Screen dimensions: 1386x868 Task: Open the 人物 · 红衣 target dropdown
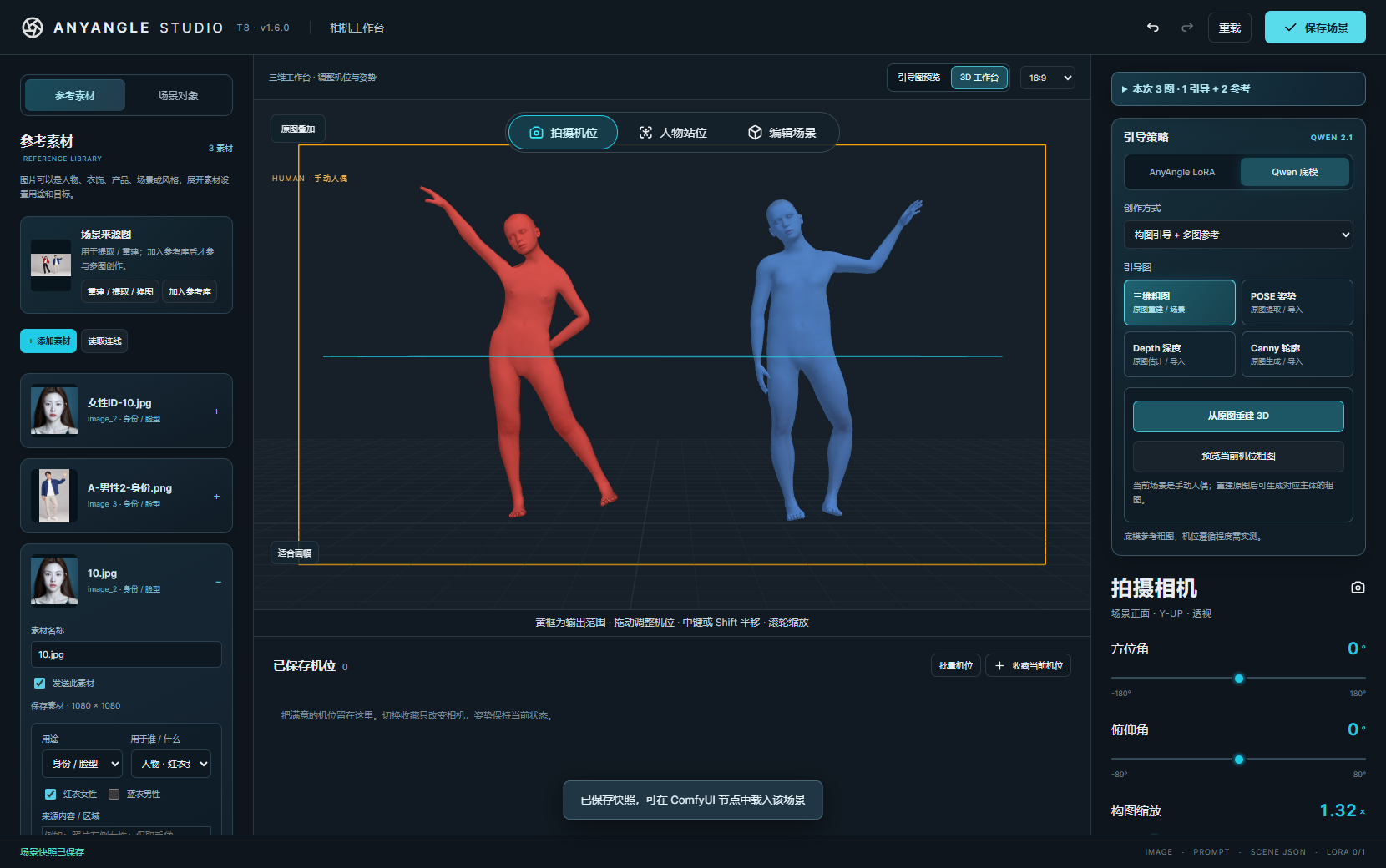pos(171,764)
